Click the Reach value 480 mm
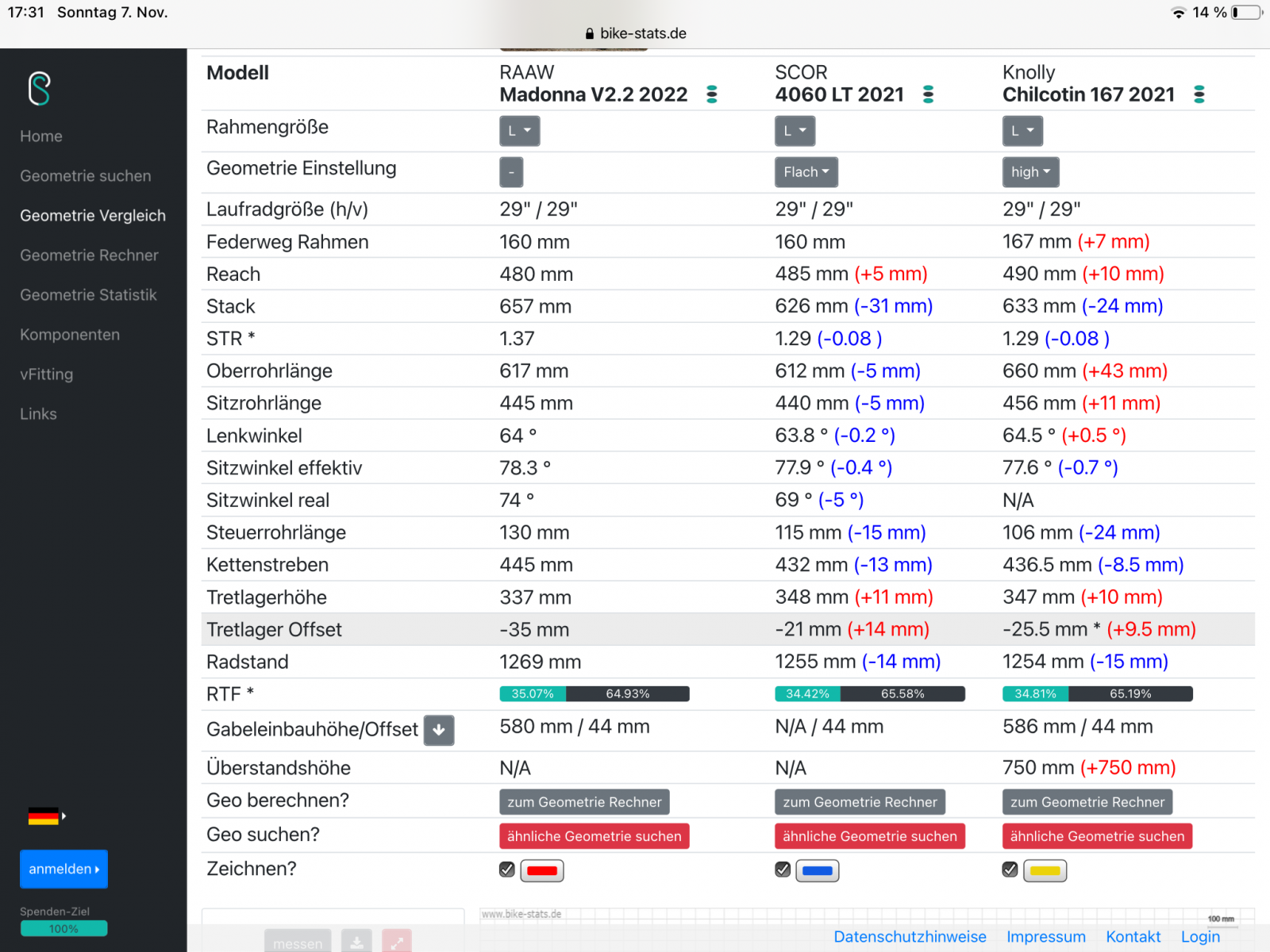This screenshot has height=952, width=1270. click(536, 274)
